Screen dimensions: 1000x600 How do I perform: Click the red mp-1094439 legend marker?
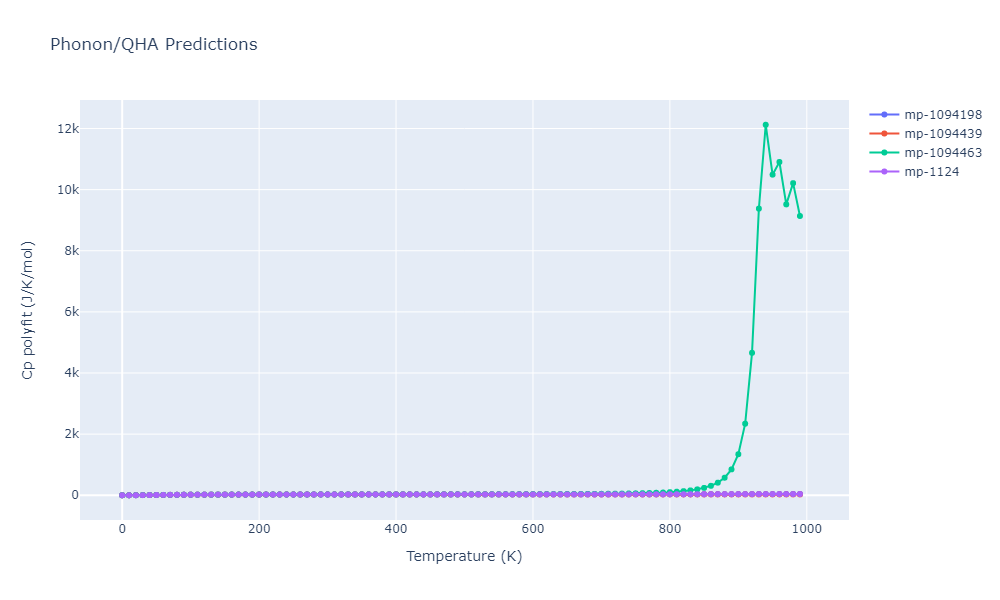coord(885,134)
